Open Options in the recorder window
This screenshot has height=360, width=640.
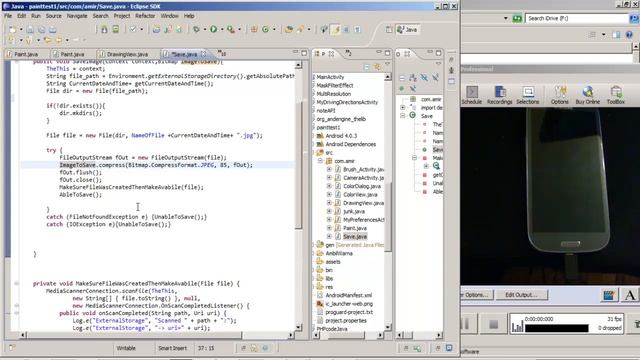pyautogui.click(x=560, y=95)
